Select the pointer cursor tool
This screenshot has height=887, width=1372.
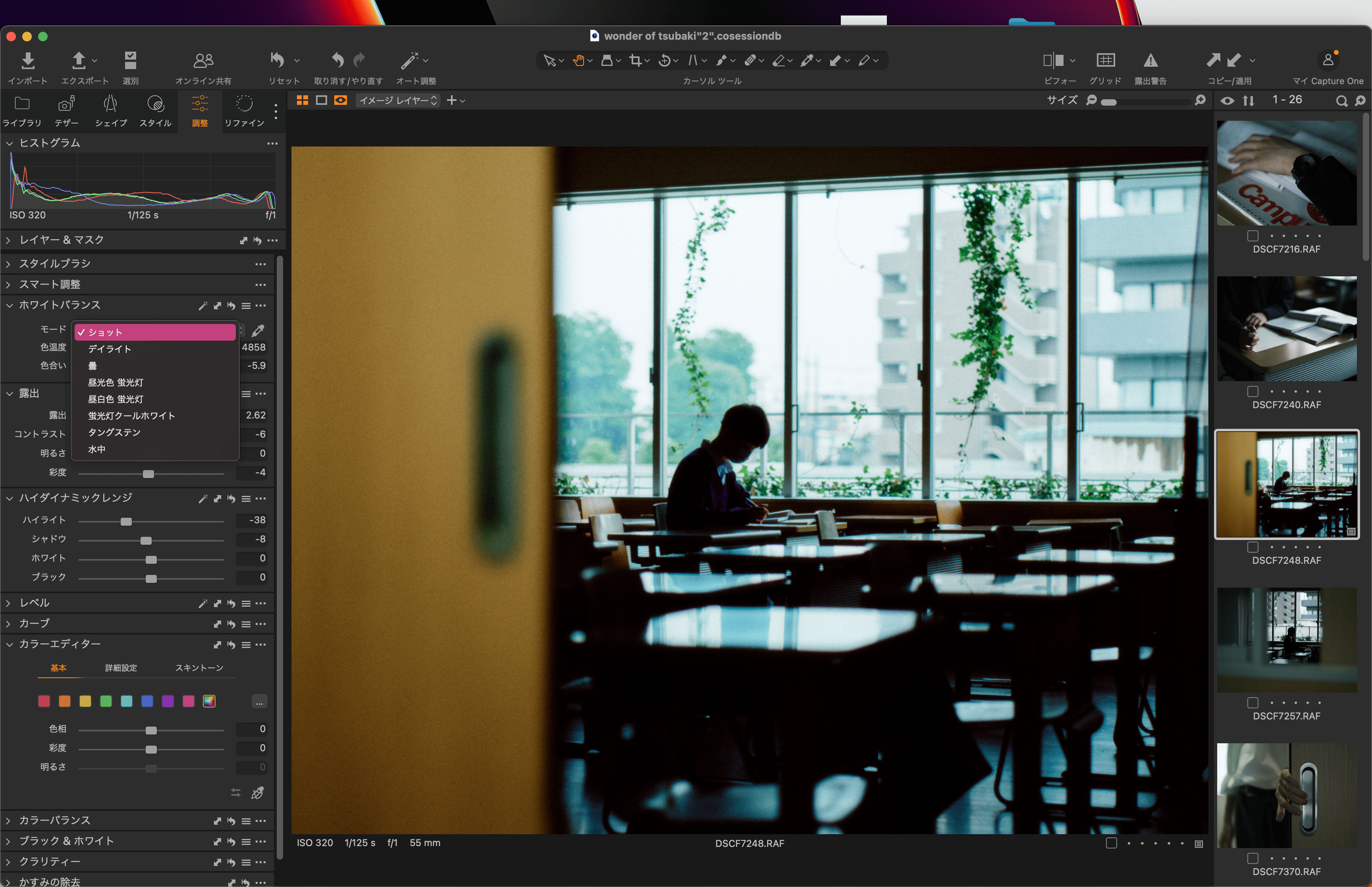[549, 60]
